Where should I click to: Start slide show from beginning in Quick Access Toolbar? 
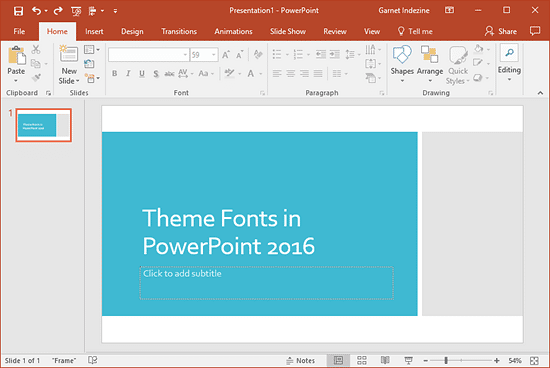(76, 11)
